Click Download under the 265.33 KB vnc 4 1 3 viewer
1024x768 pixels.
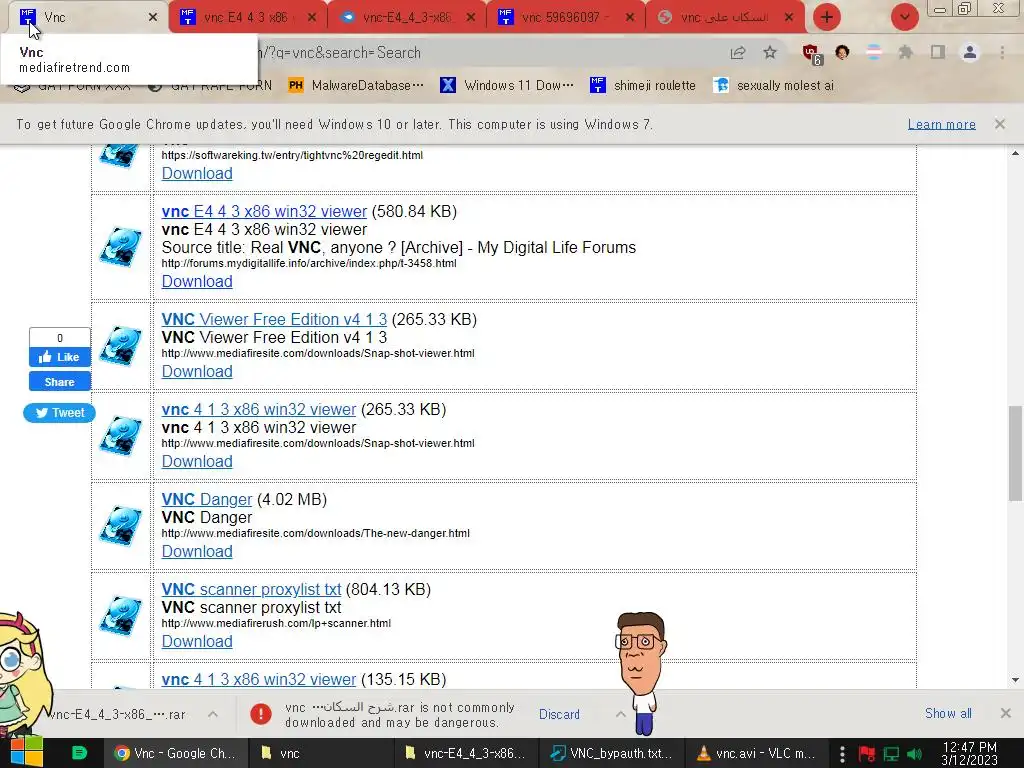197,462
